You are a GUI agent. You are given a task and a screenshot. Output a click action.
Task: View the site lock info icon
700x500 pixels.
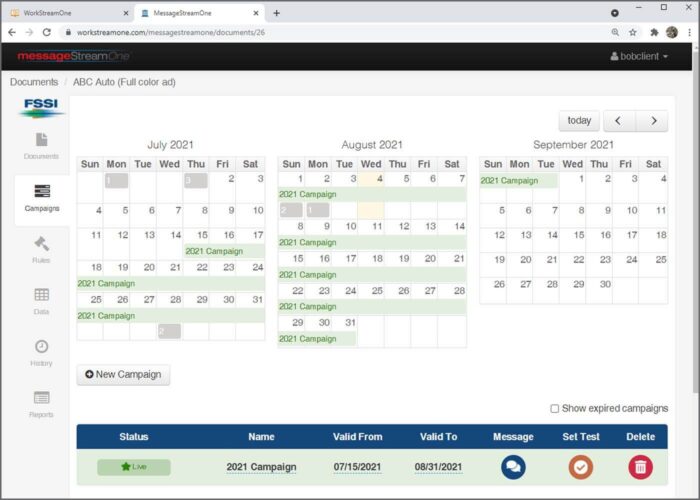point(68,32)
